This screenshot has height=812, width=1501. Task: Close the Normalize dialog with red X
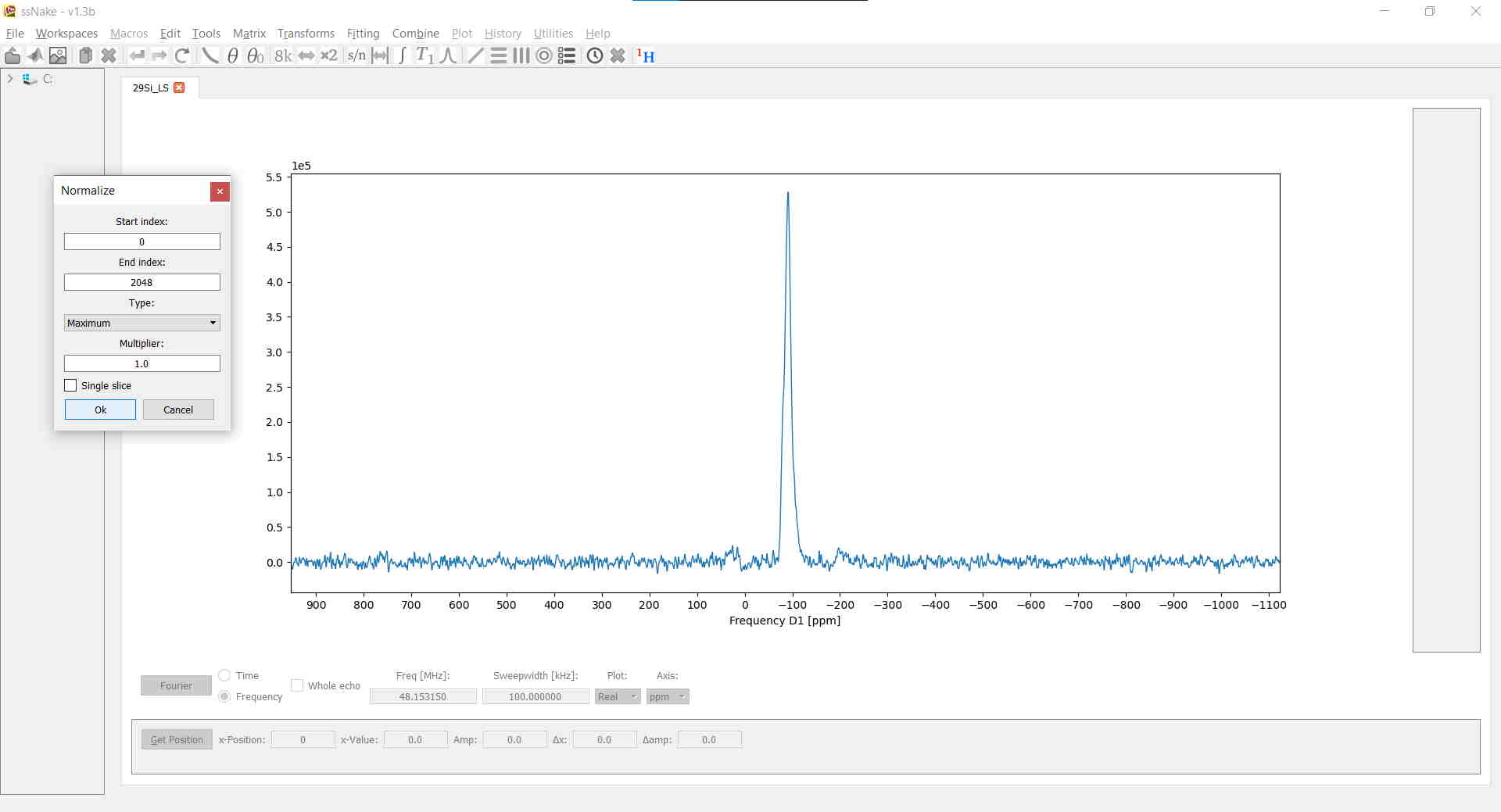click(220, 191)
